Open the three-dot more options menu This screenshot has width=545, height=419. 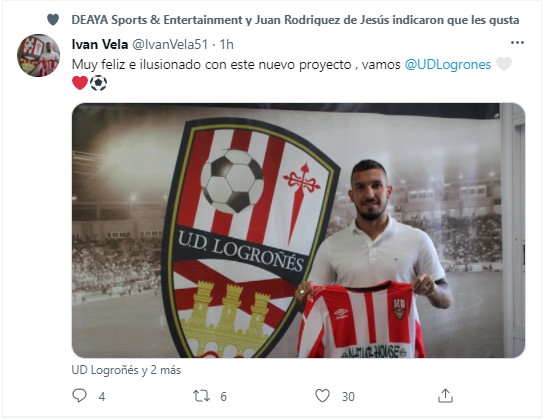[x=517, y=43]
